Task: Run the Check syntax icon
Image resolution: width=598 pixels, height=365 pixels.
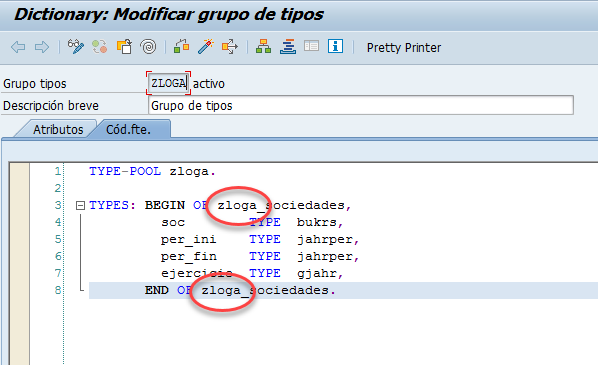Action: (x=182, y=47)
